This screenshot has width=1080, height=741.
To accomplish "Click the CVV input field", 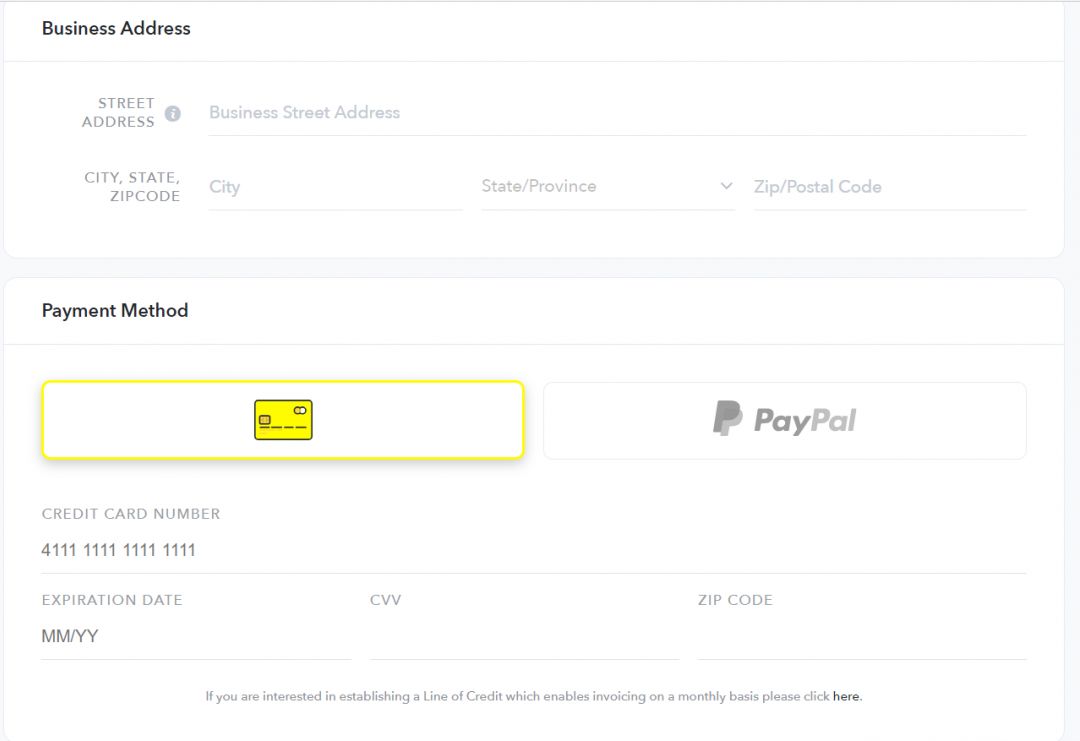I will [x=524, y=636].
